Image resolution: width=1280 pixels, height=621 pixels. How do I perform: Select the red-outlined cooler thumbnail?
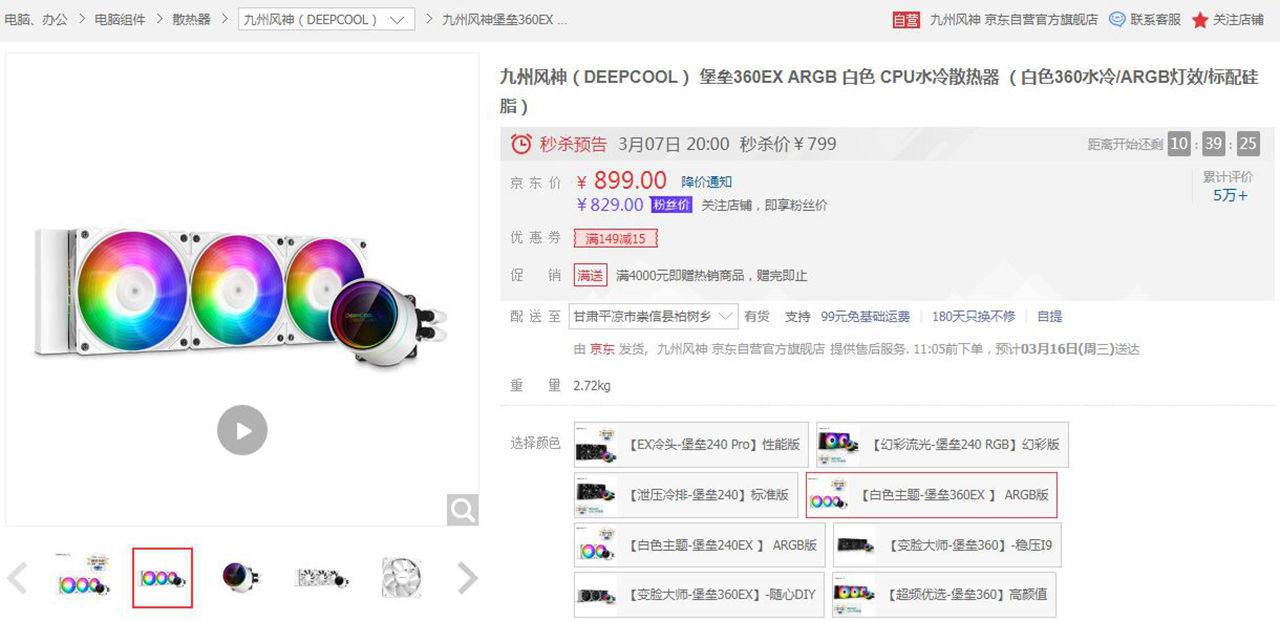click(162, 577)
